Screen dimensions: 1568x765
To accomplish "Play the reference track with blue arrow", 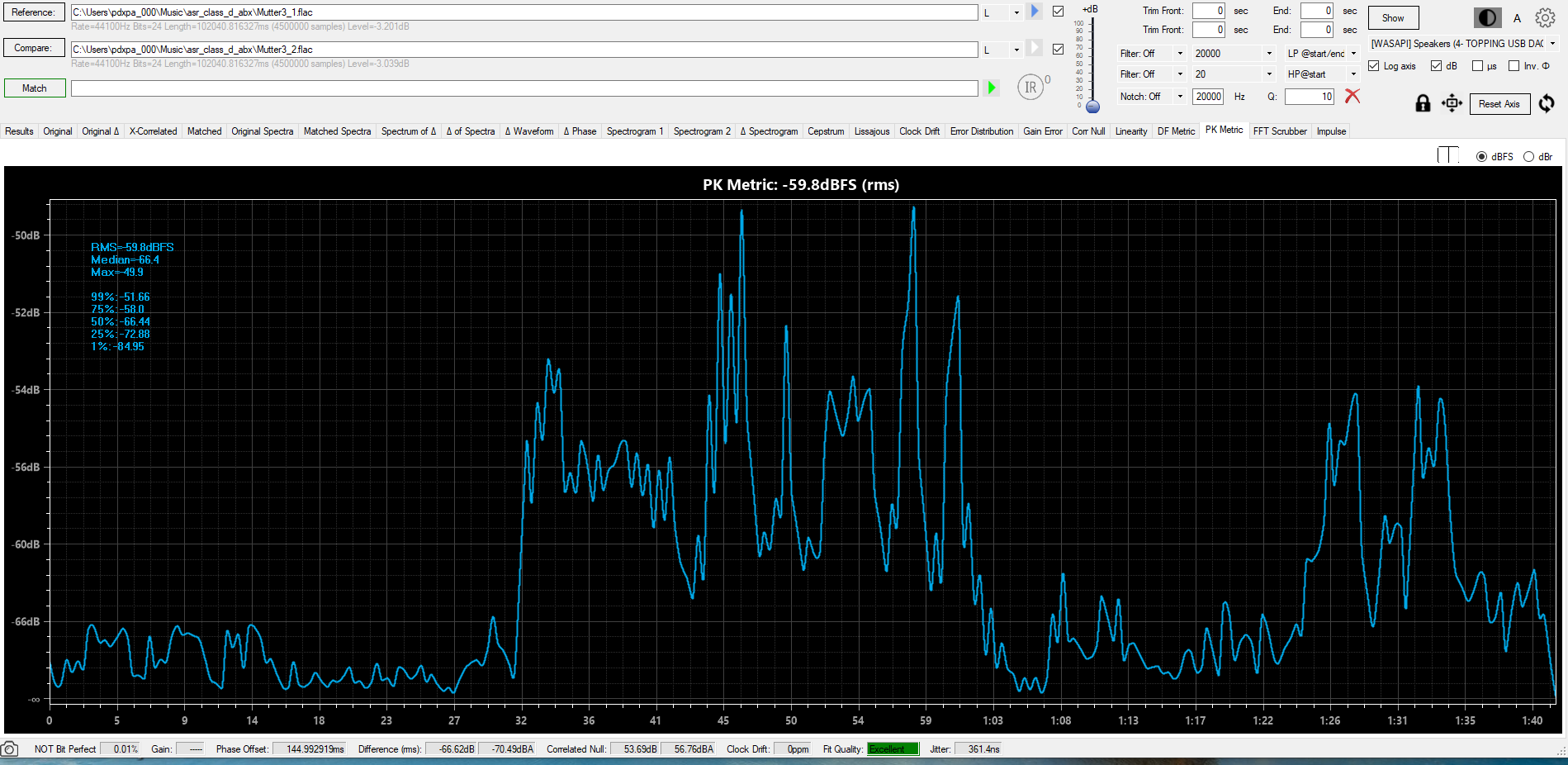I will pos(1035,12).
